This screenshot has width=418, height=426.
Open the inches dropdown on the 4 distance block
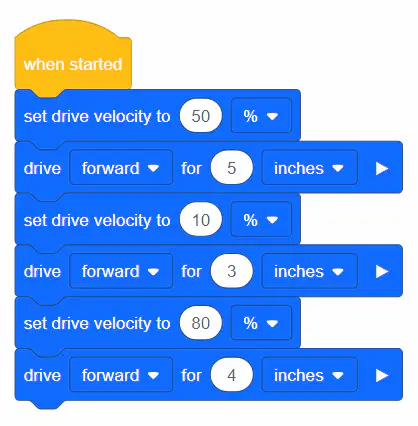pyautogui.click(x=309, y=375)
